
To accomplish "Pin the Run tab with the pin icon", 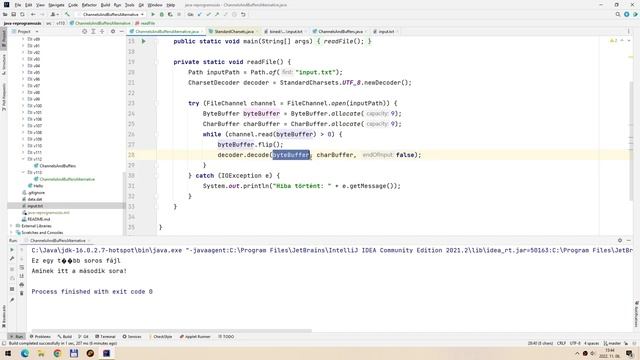I will pos(12,300).
